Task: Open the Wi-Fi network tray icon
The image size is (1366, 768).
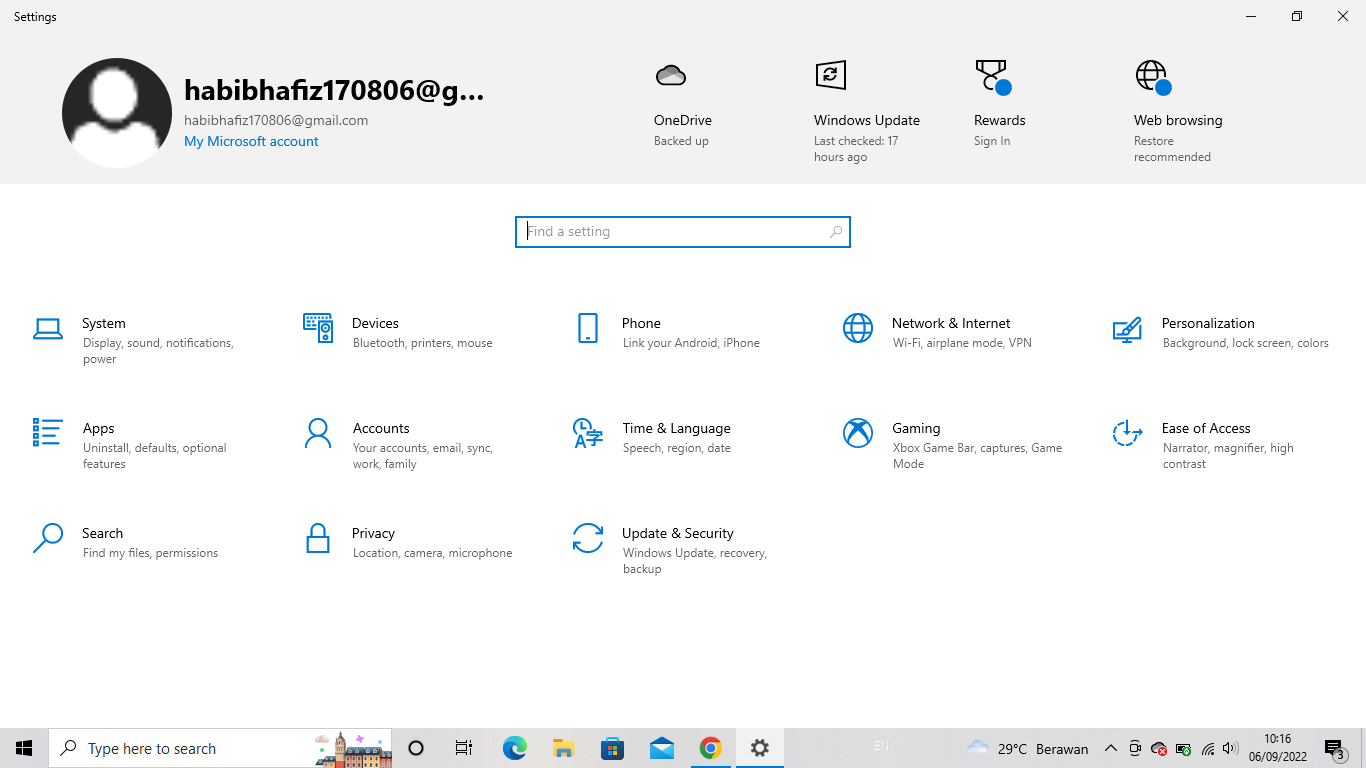Action: 1208,748
